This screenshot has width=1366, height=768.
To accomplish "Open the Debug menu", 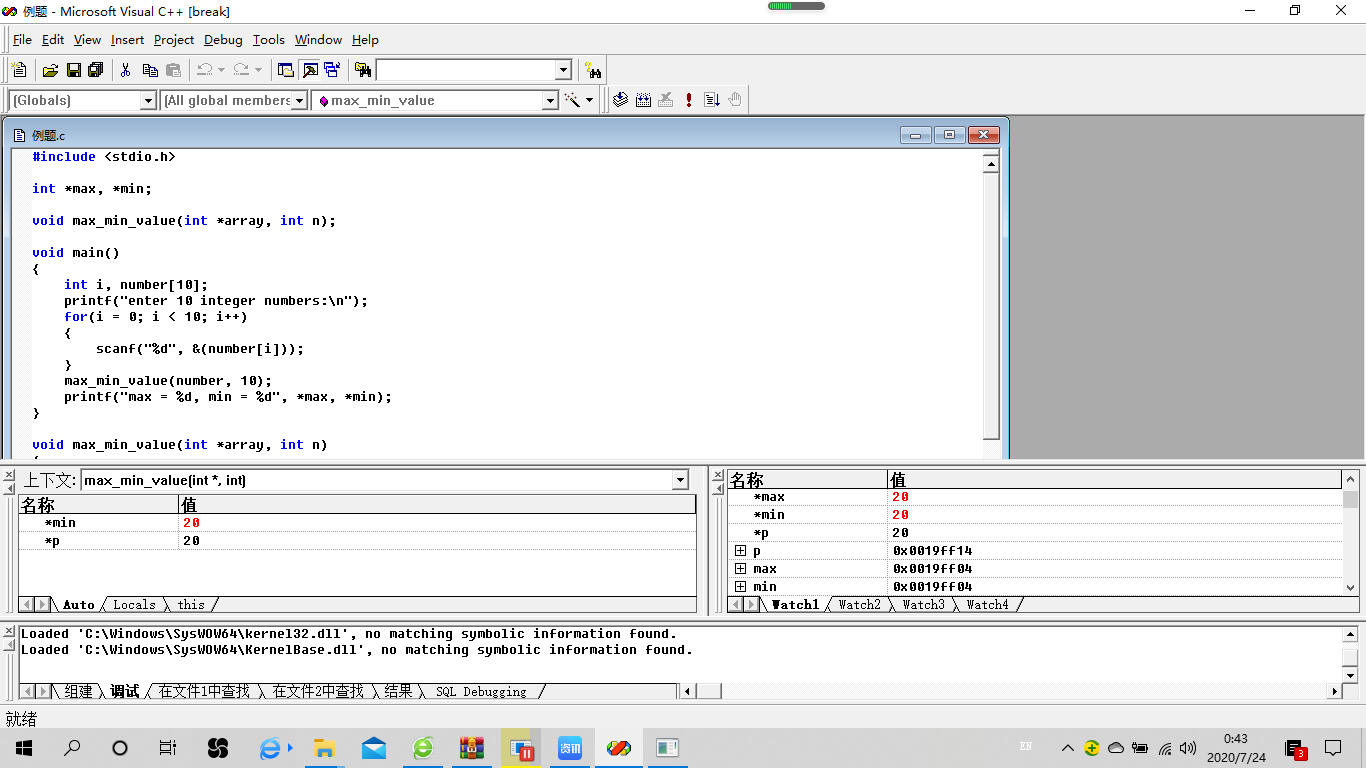I will click(223, 40).
